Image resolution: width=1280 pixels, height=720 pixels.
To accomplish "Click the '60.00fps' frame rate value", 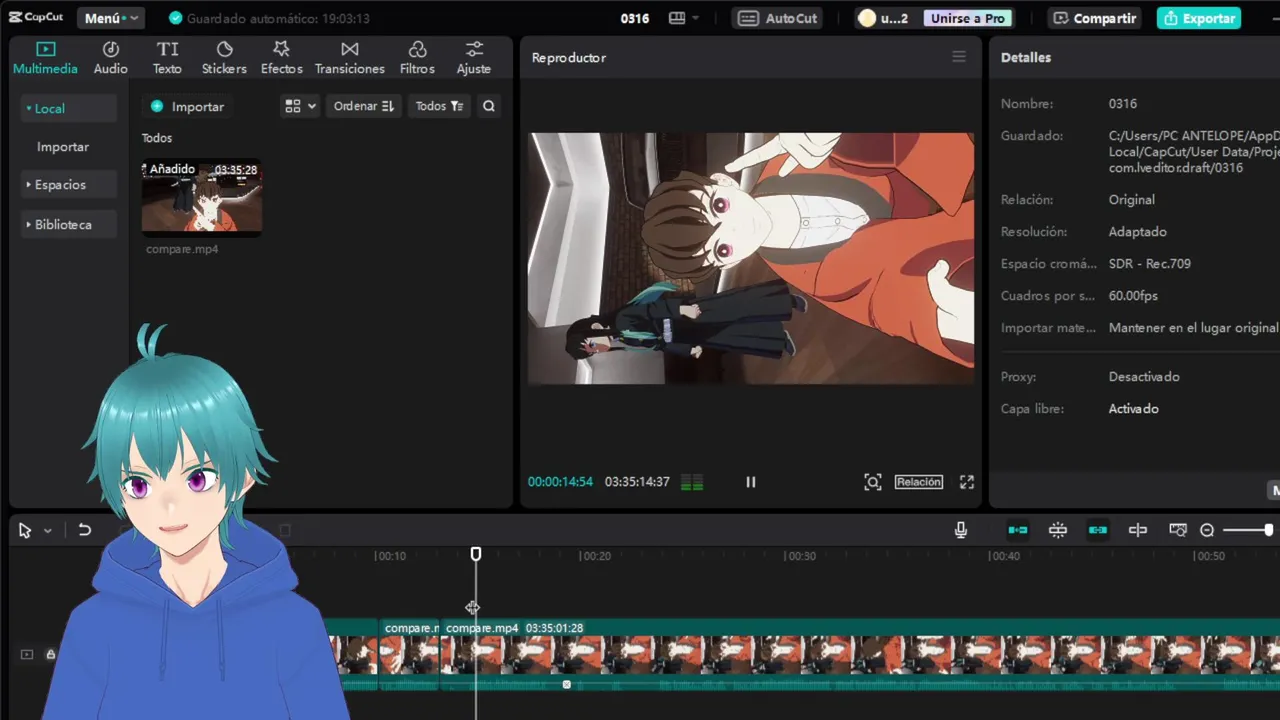I will tap(1133, 296).
